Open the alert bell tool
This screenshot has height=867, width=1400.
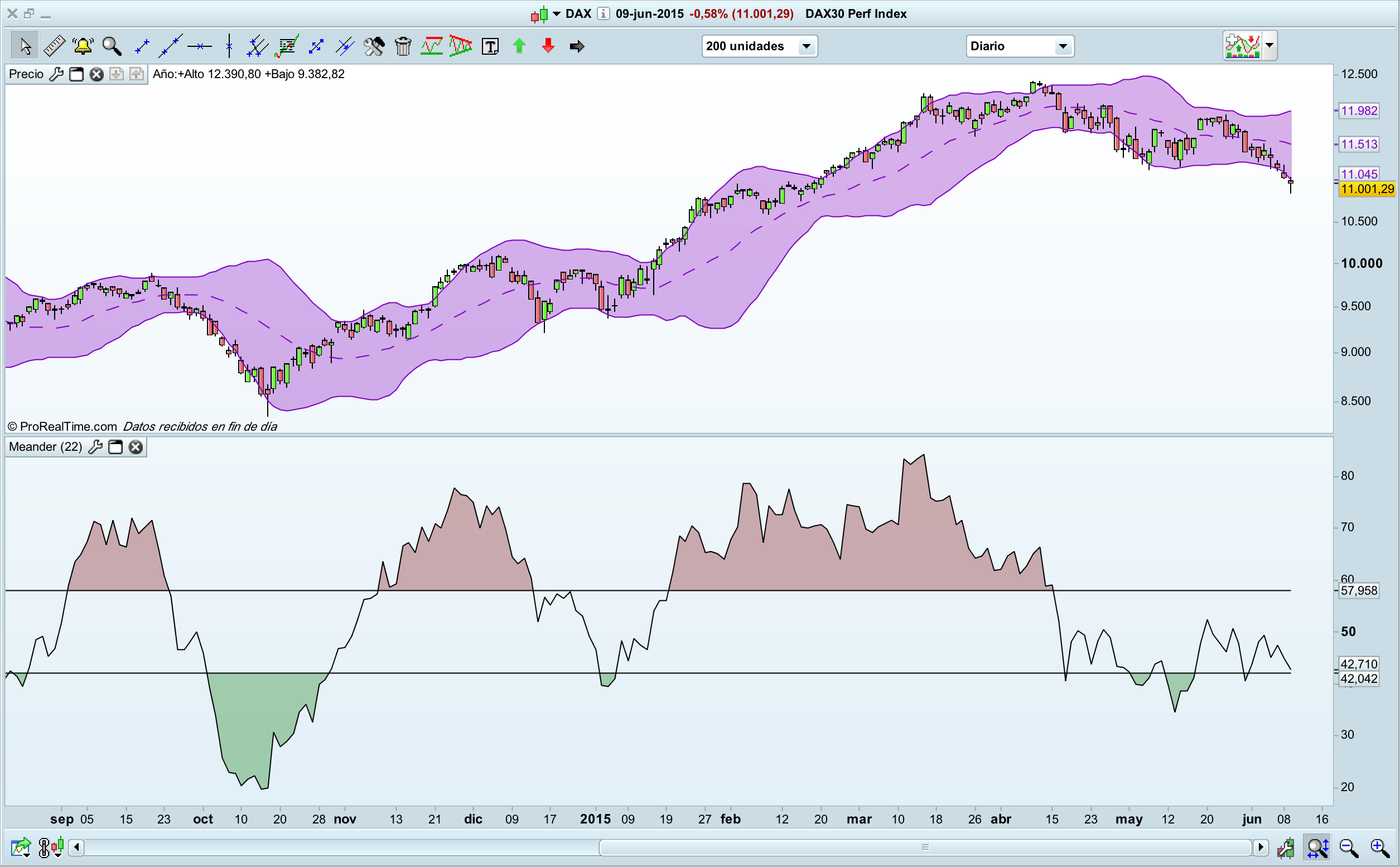coord(83,46)
